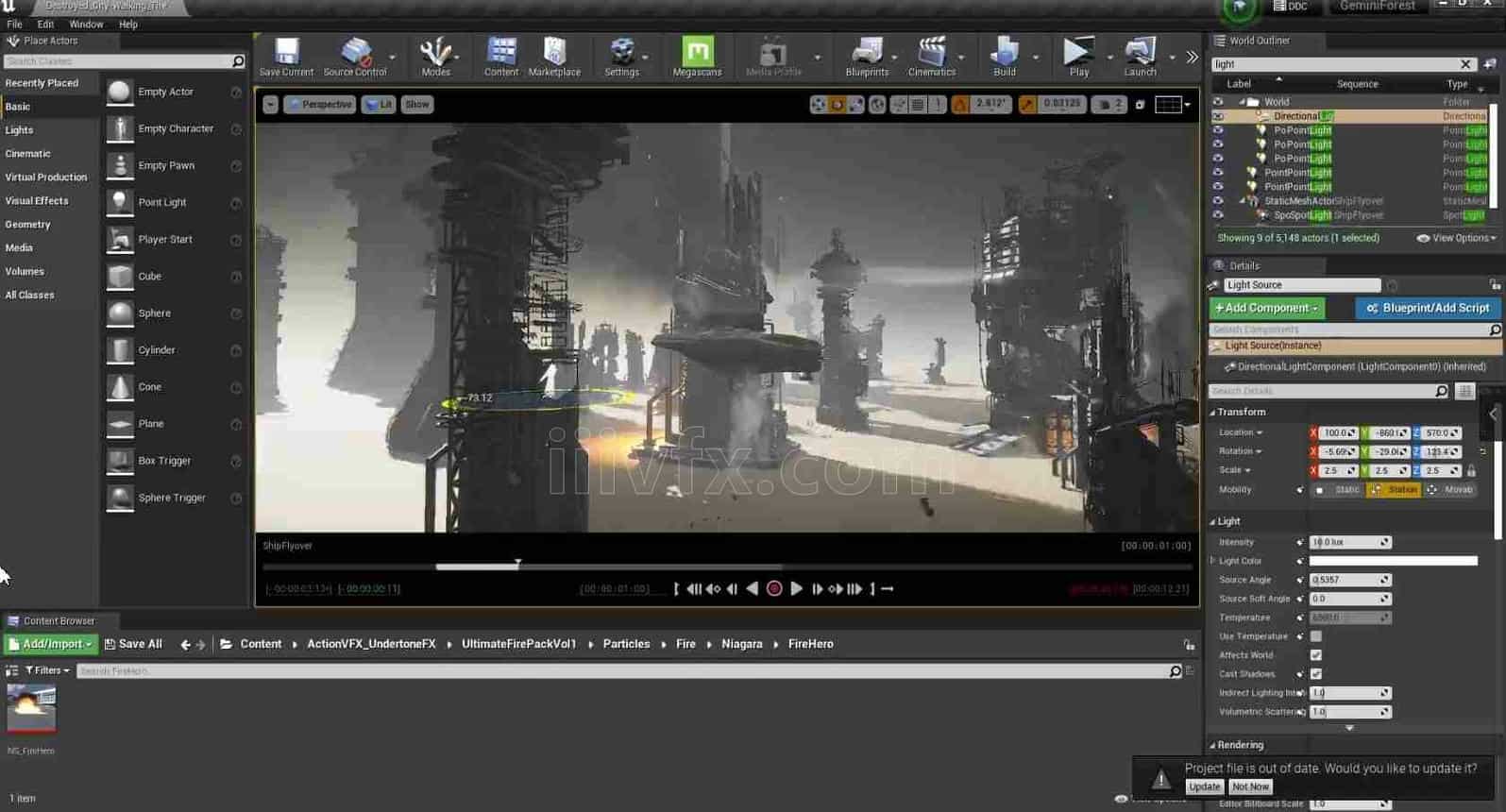Select the Player Start actor icon
The image size is (1506, 812).
120,239
